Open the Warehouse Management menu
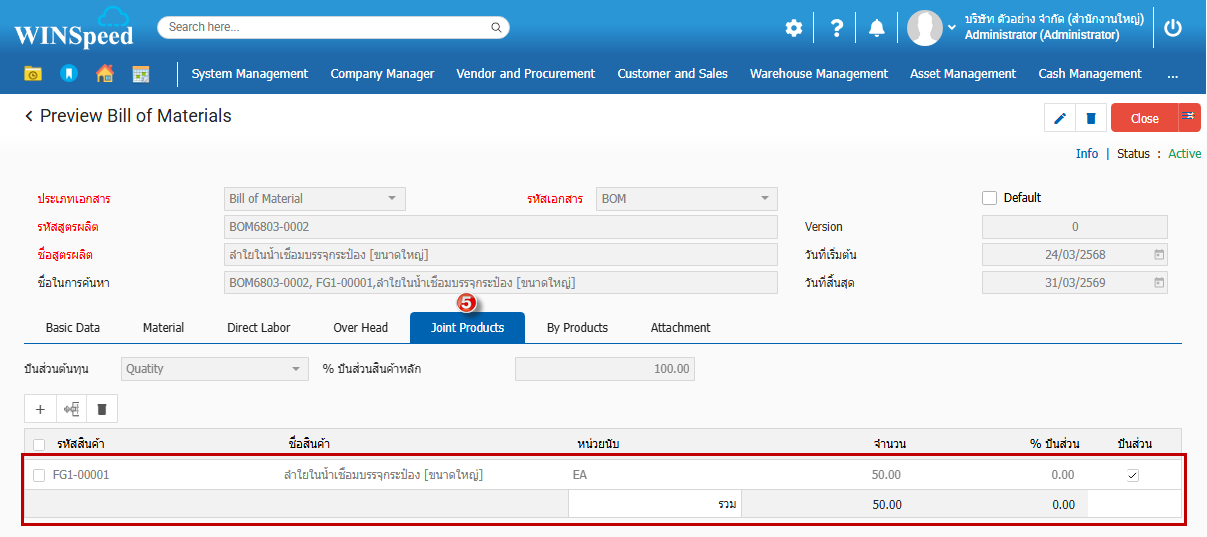Screen dimensions: 1207x537 tap(818, 74)
